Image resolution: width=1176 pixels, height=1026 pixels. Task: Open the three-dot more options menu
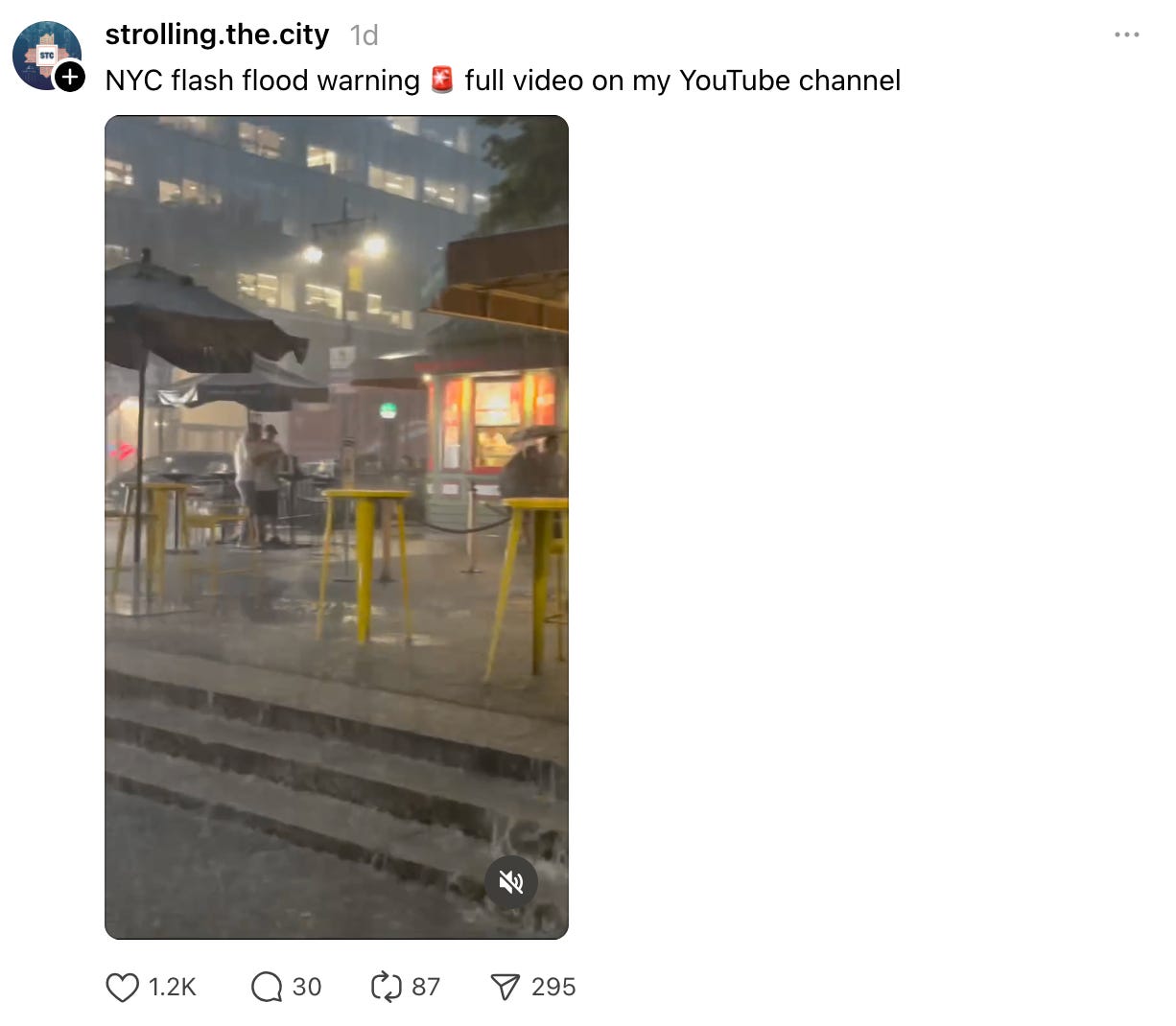point(1127,35)
